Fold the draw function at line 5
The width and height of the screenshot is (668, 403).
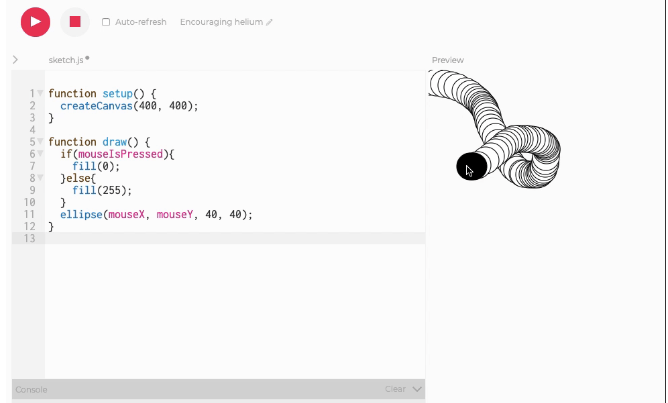click(40, 142)
